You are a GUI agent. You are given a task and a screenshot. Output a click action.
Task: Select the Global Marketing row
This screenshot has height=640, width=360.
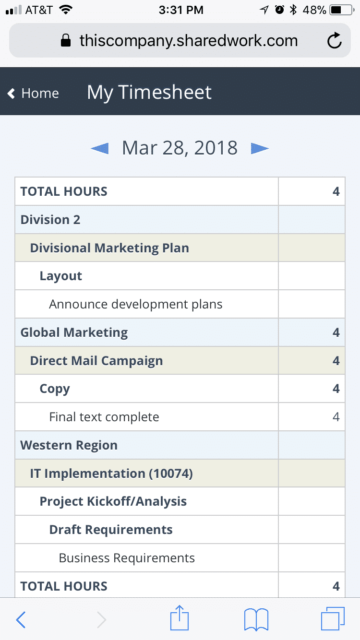tap(180, 332)
